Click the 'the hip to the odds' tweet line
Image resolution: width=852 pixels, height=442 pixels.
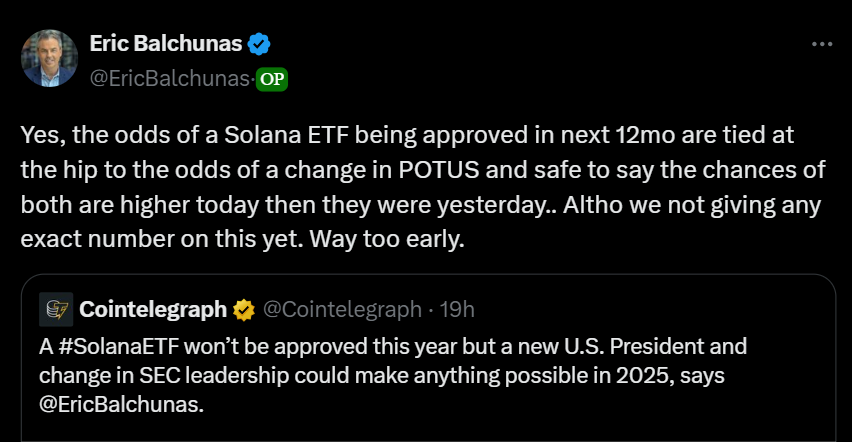[423, 170]
